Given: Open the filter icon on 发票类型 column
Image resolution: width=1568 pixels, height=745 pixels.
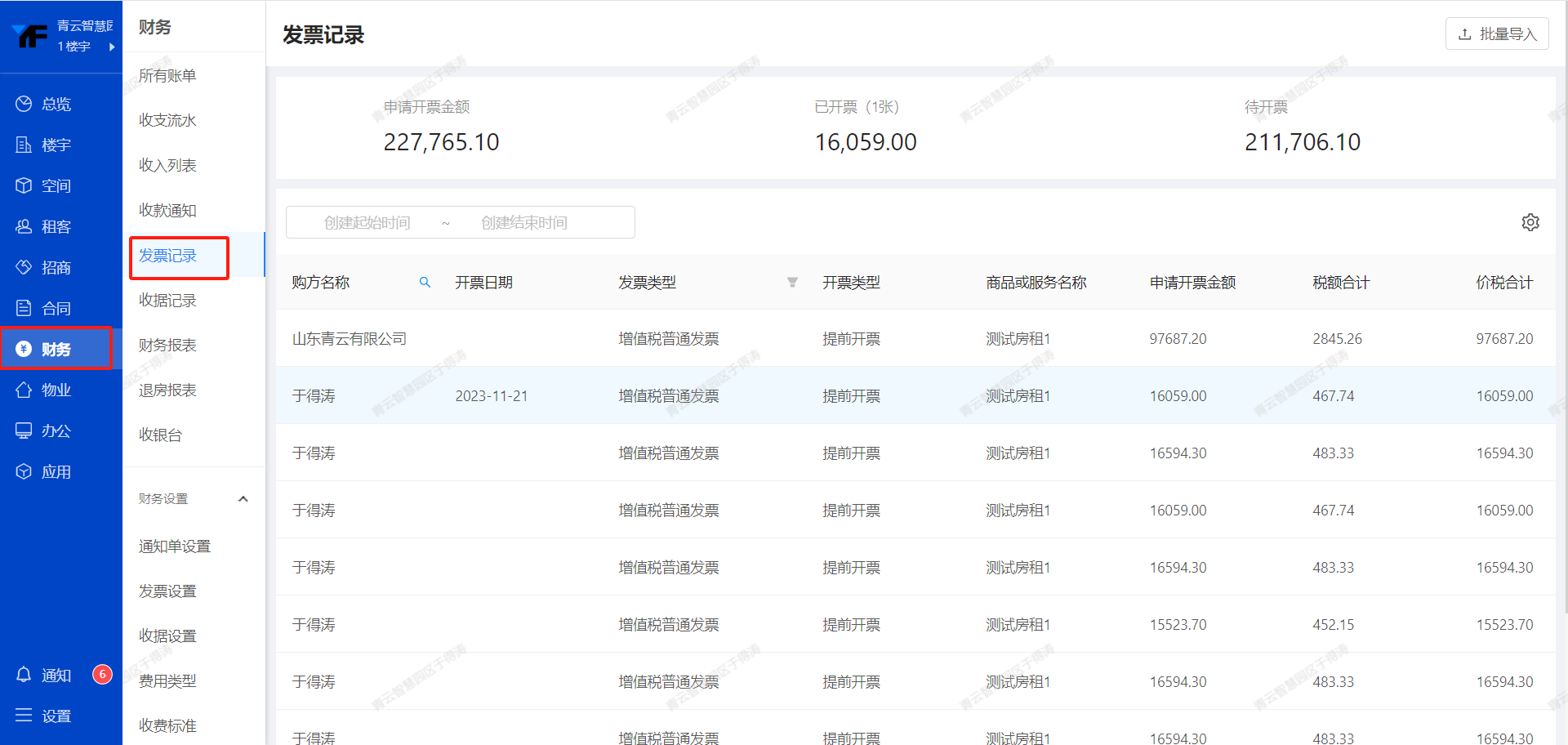Looking at the screenshot, I should (x=791, y=282).
